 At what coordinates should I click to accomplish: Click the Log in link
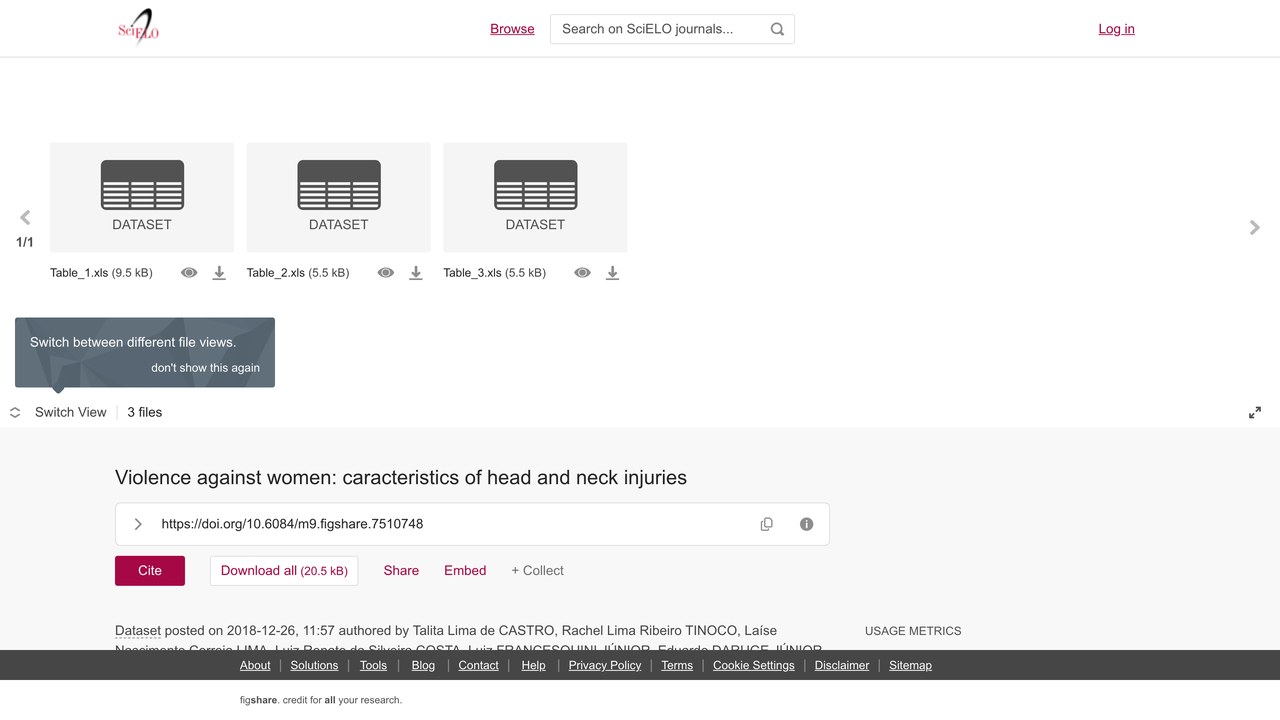(1116, 29)
